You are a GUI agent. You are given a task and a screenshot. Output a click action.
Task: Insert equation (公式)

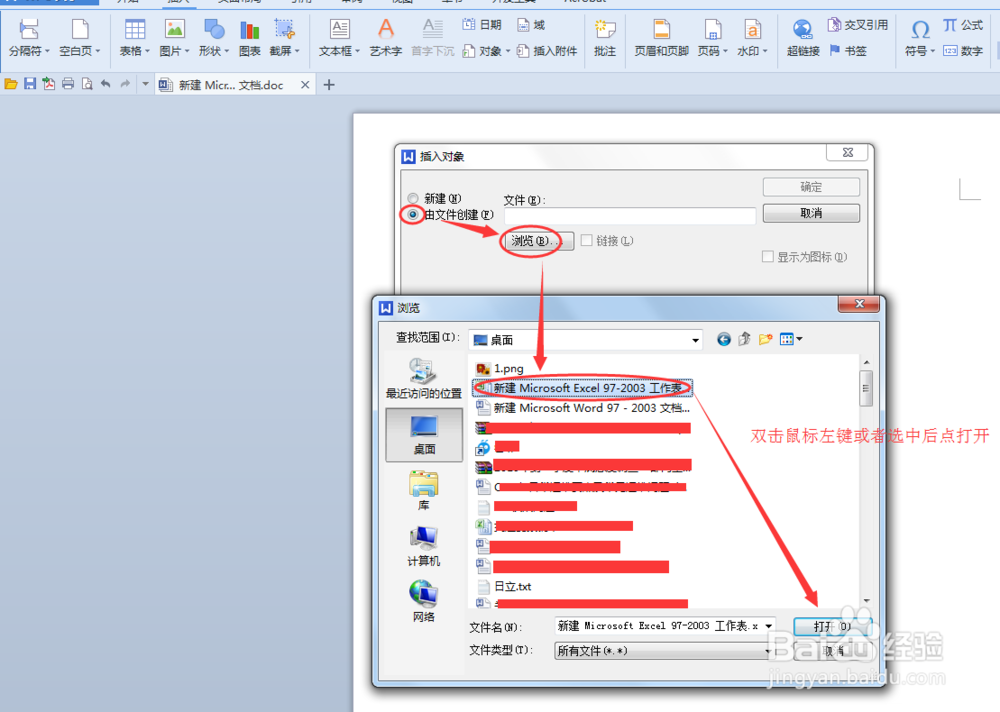(963, 25)
